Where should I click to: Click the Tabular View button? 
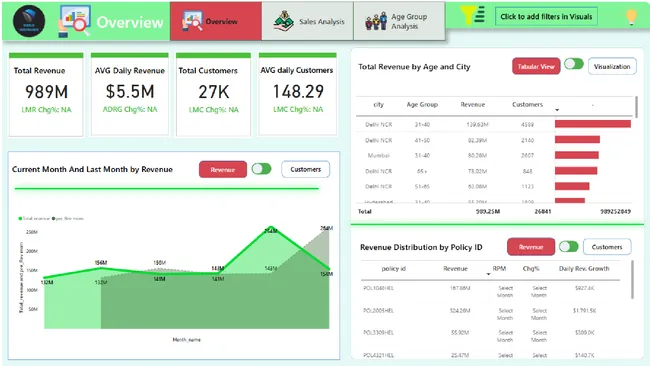(x=536, y=66)
